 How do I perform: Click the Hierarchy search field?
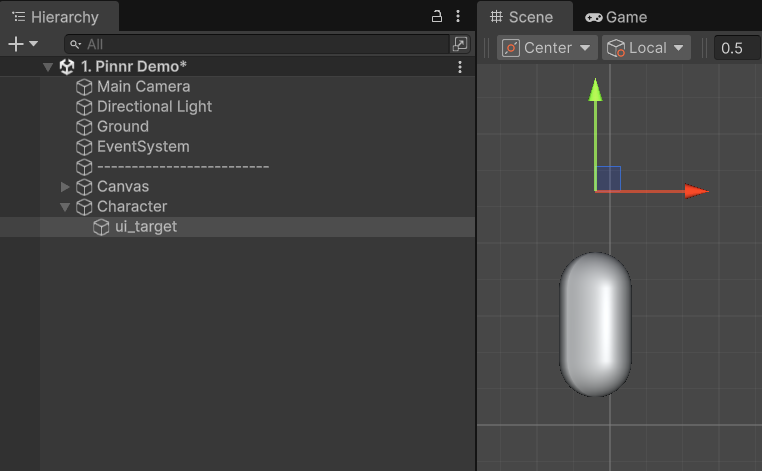pos(260,44)
